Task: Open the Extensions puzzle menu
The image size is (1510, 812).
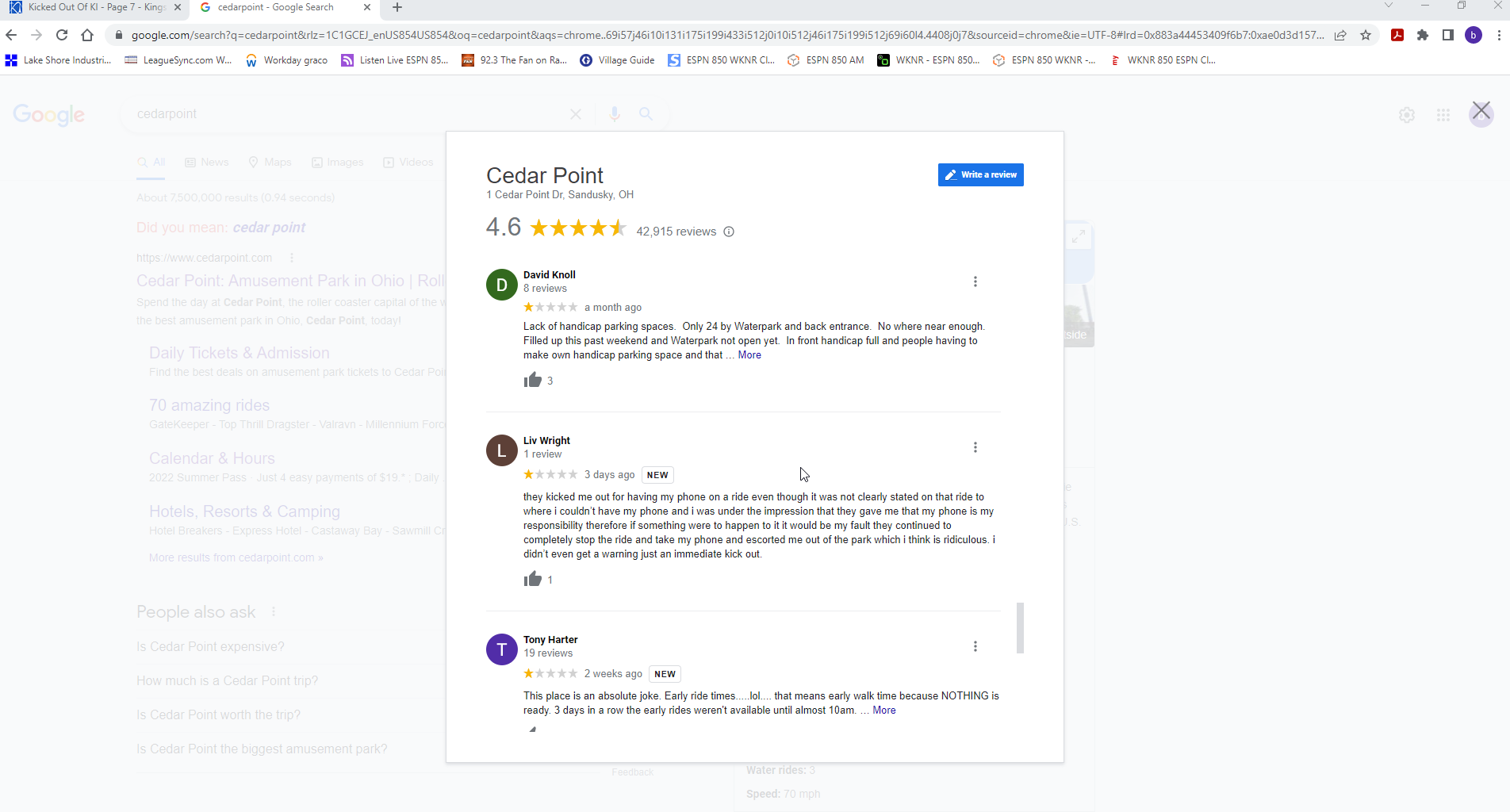Action: coord(1423,35)
